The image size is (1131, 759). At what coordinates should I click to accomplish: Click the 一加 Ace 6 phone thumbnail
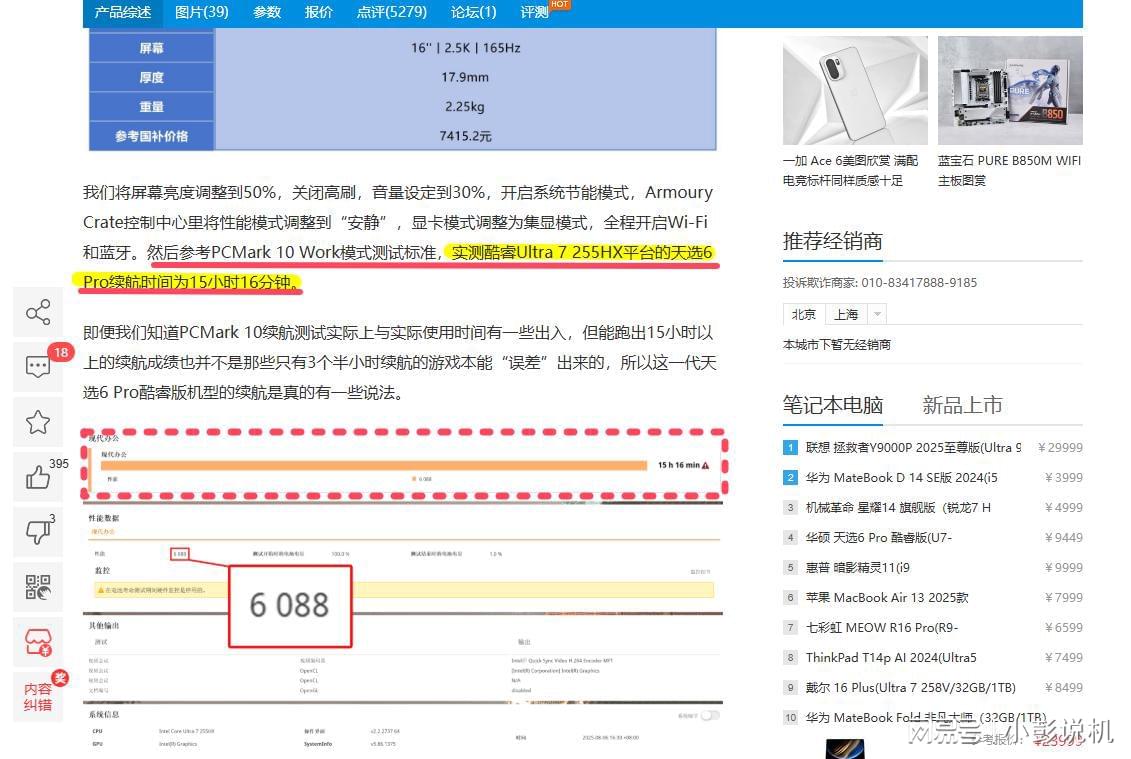tap(855, 91)
